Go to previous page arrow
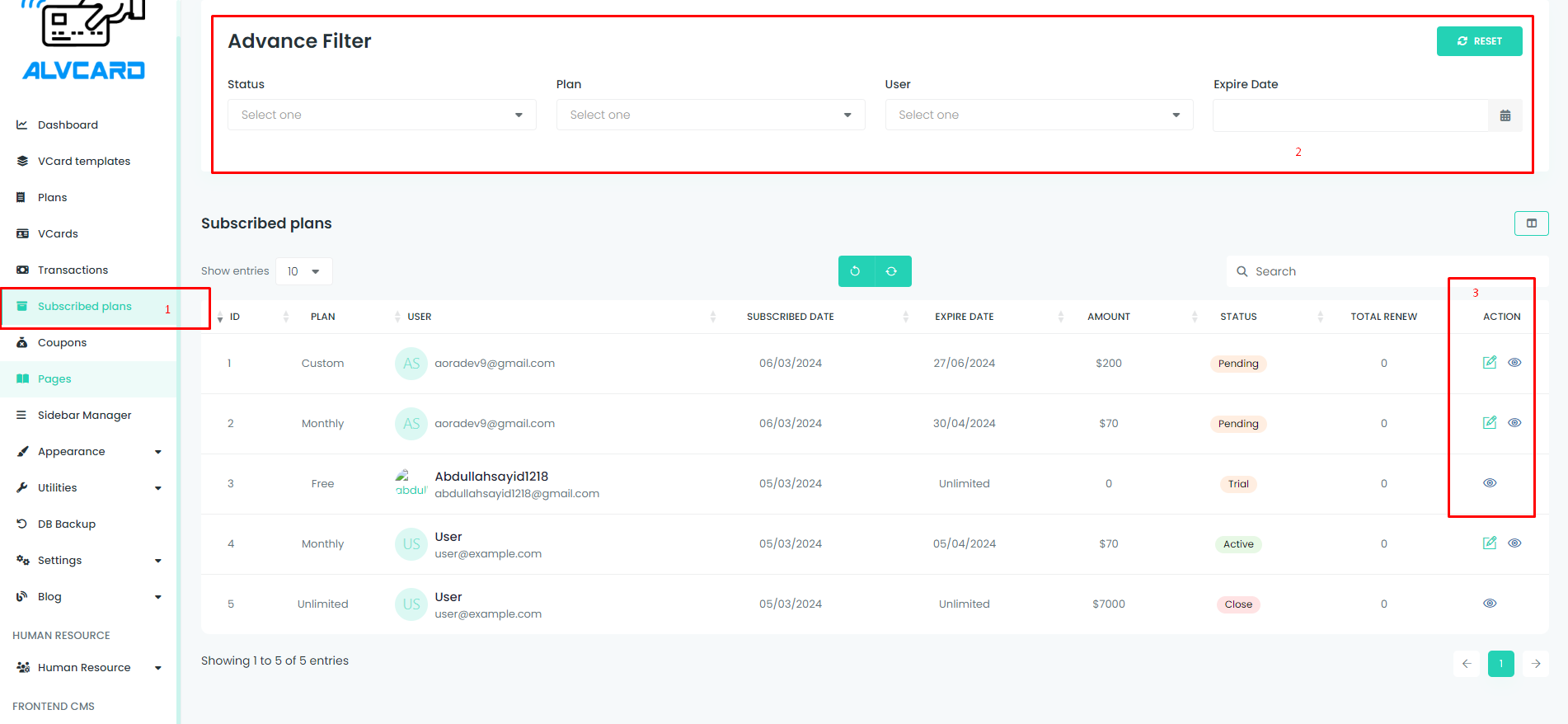 (1467, 664)
